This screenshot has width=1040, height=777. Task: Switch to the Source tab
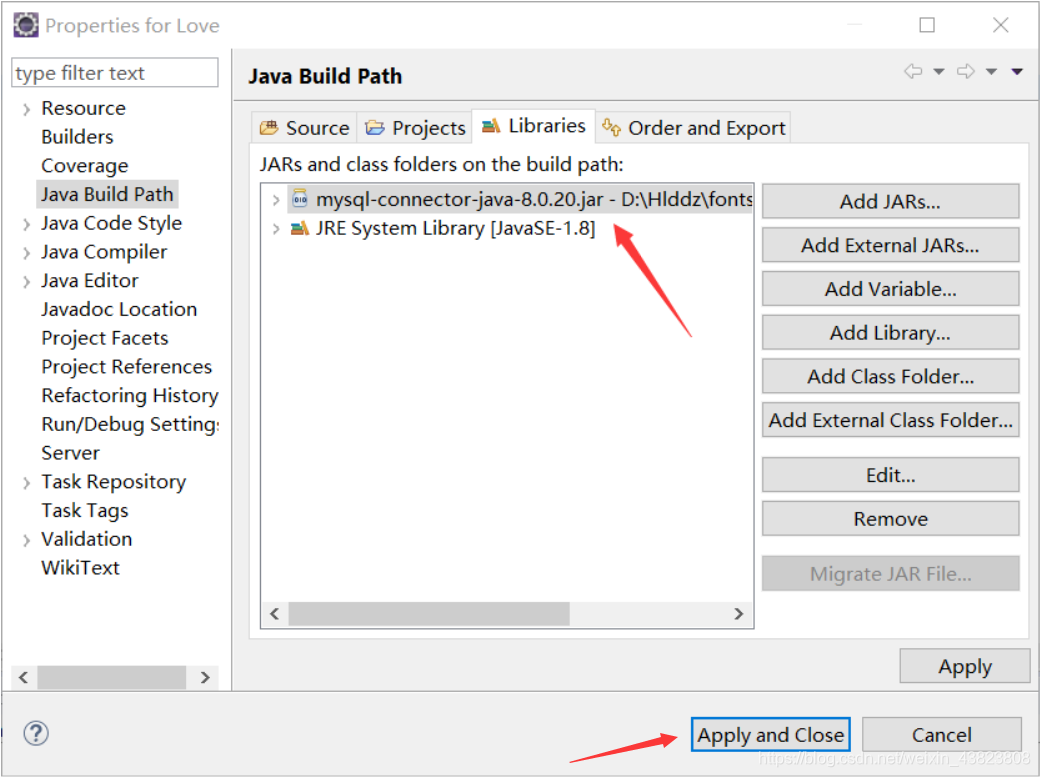pyautogui.click(x=305, y=128)
